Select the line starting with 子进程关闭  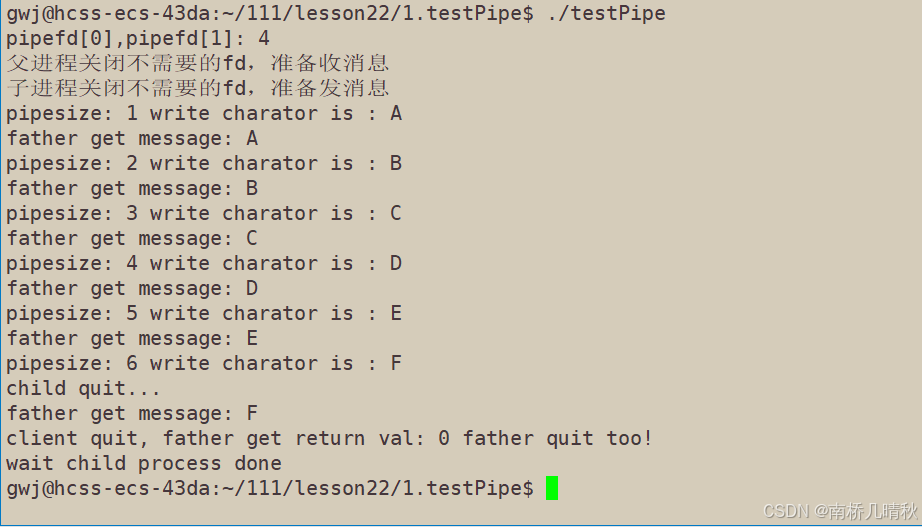coord(198,88)
